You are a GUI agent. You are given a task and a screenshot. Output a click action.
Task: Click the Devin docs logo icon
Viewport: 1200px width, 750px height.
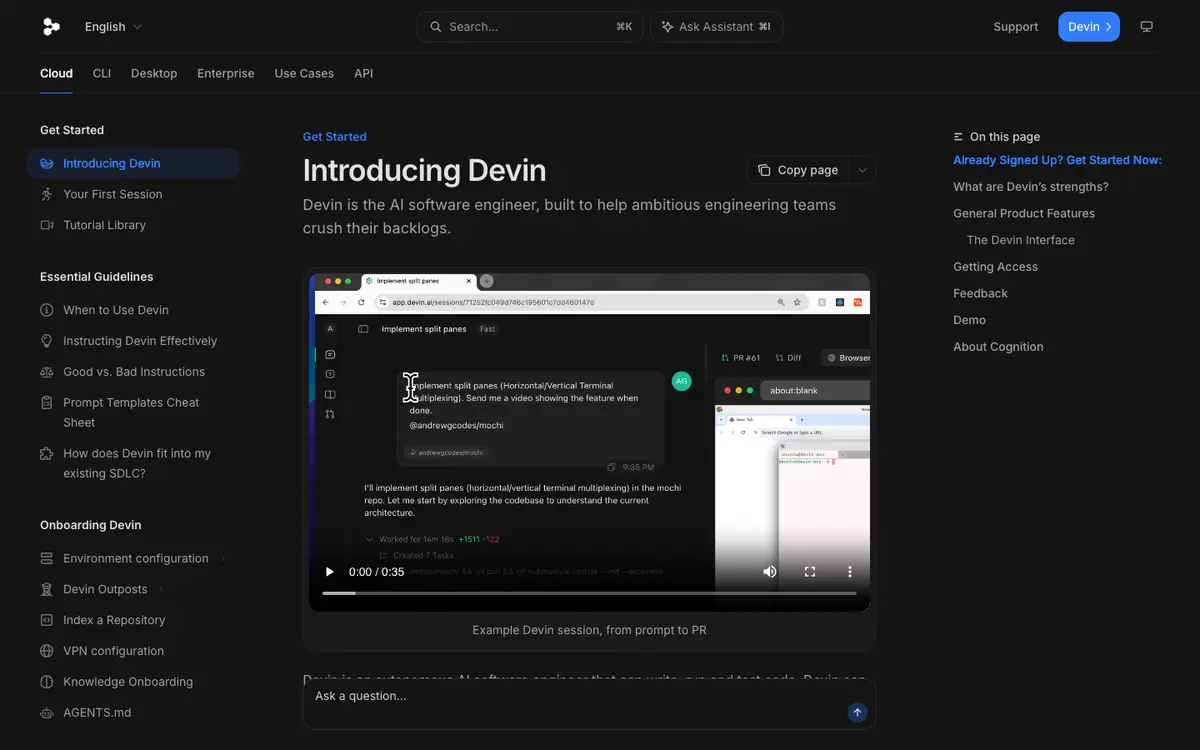coord(51,27)
